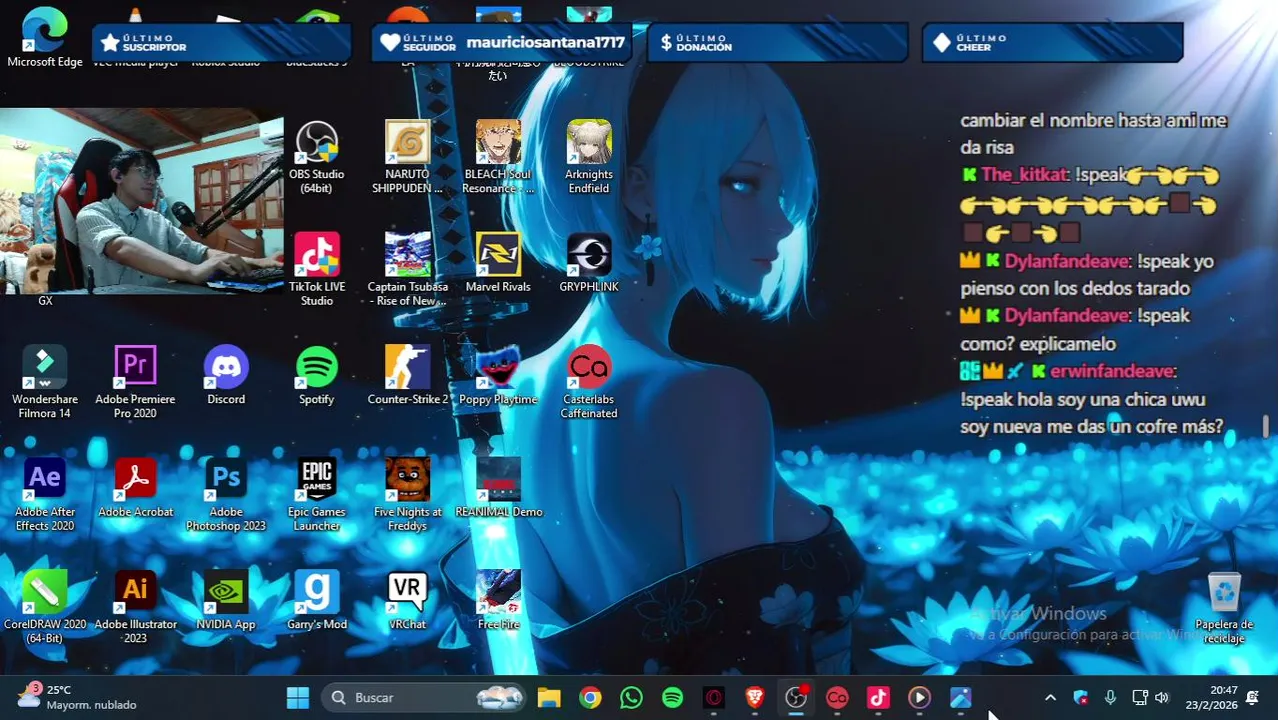Open Spotify from the taskbar
The height and width of the screenshot is (720, 1278).
click(x=672, y=697)
